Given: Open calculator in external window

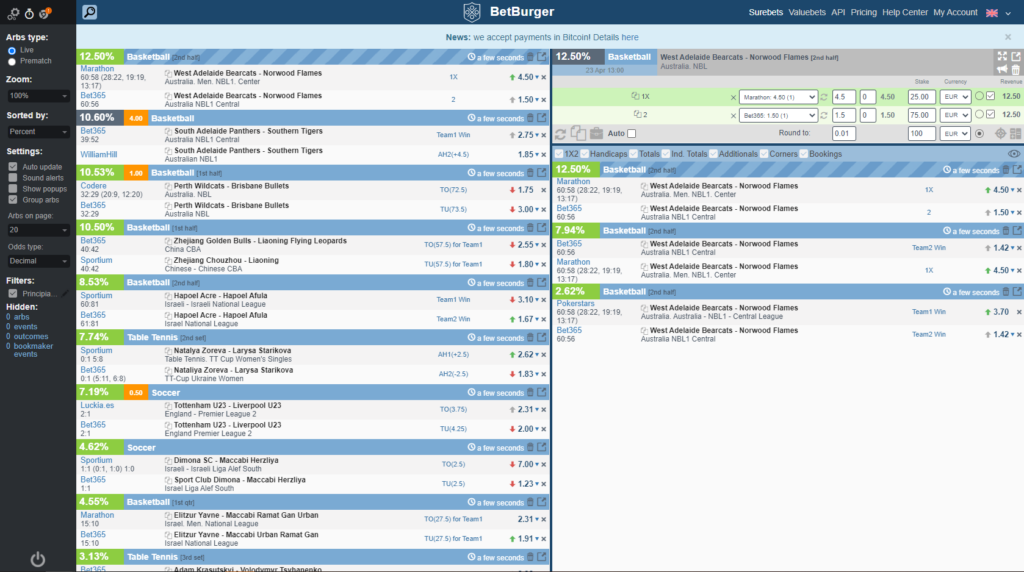Looking at the screenshot, I should (1016, 57).
